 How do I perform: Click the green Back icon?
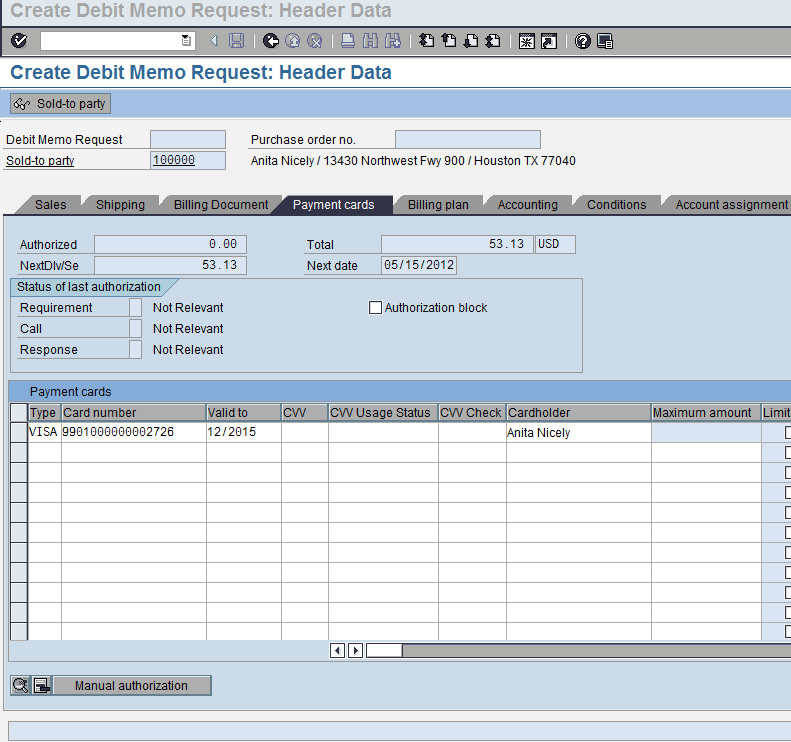(x=271, y=41)
